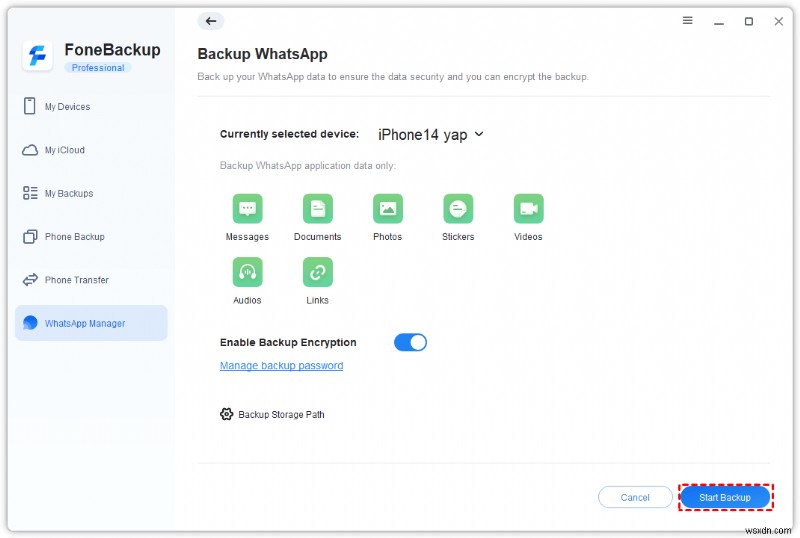Click the Backup WhatsApp heading text

262,54
